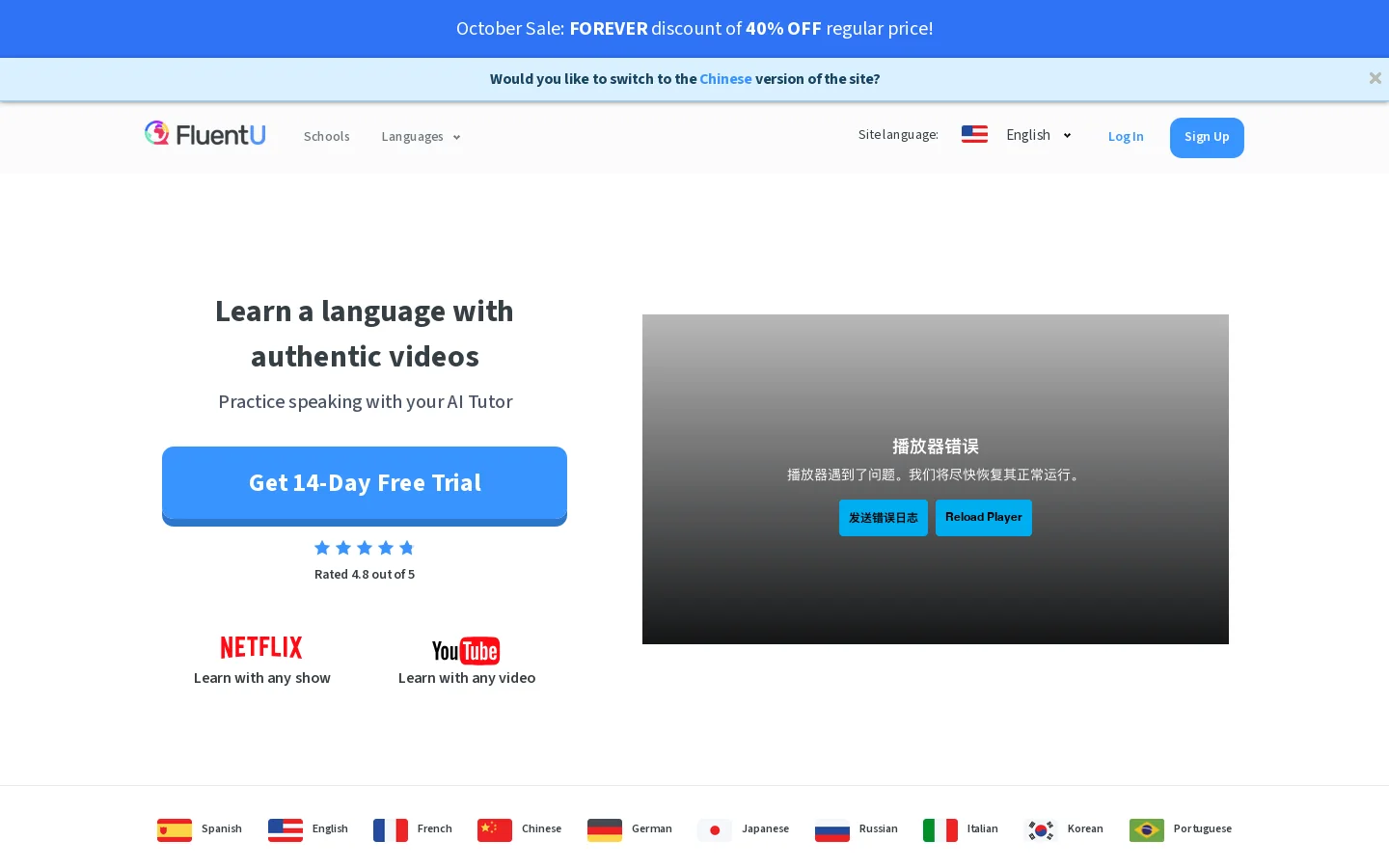Click the Korean flag icon
The image size is (1389, 868).
pos(1041,829)
